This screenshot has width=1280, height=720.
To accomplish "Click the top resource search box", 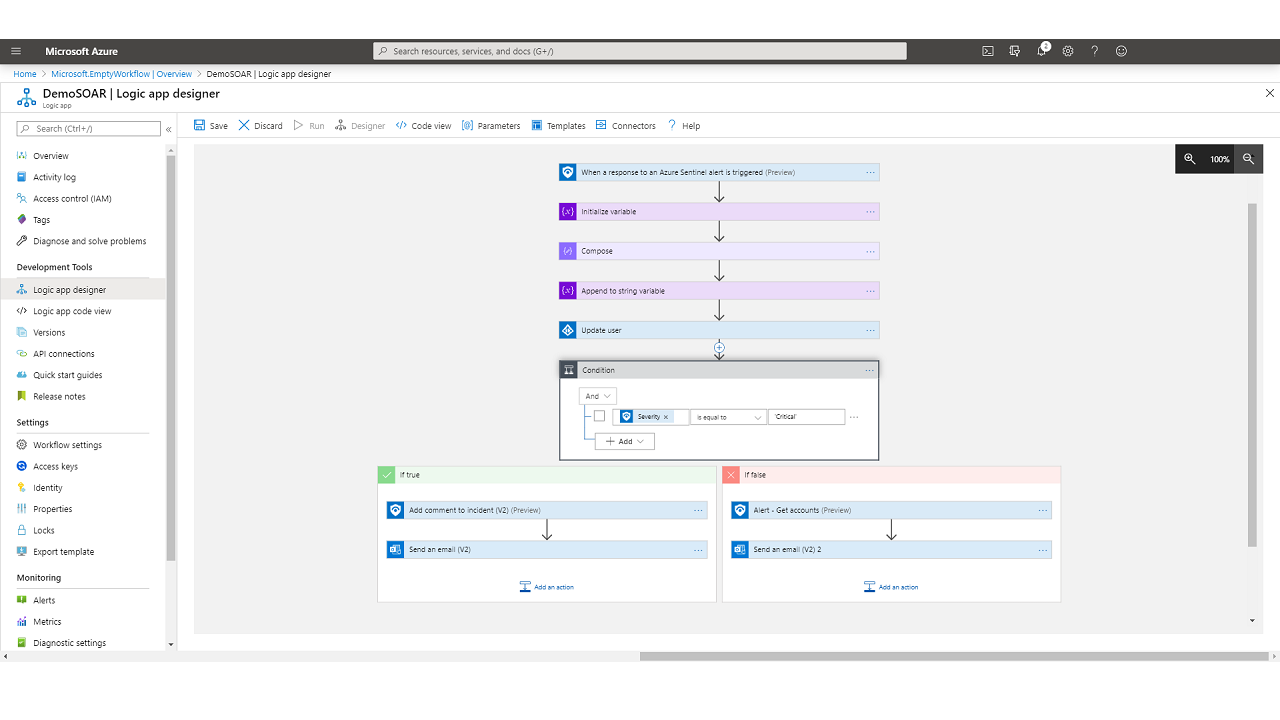I will click(640, 51).
